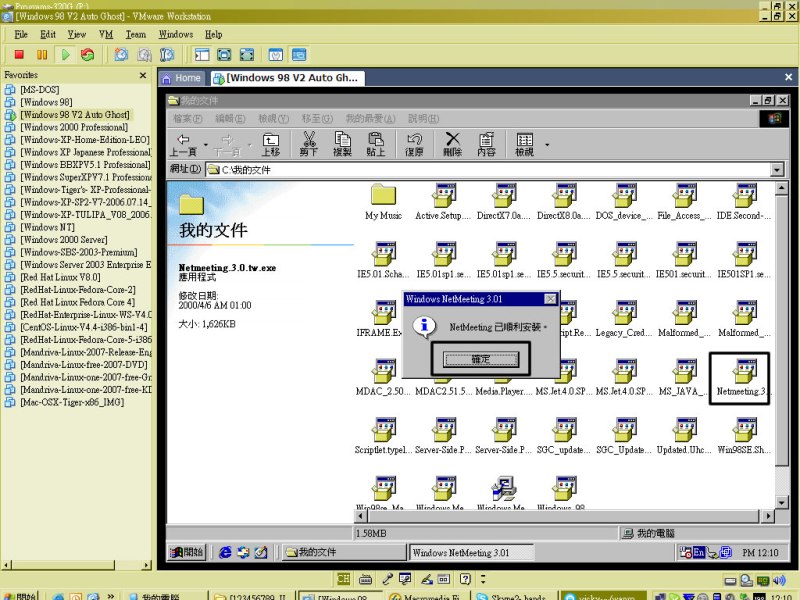This screenshot has width=800, height=600.
Task: Open the VMware Snapshot Manager icon
Action: tap(167, 54)
